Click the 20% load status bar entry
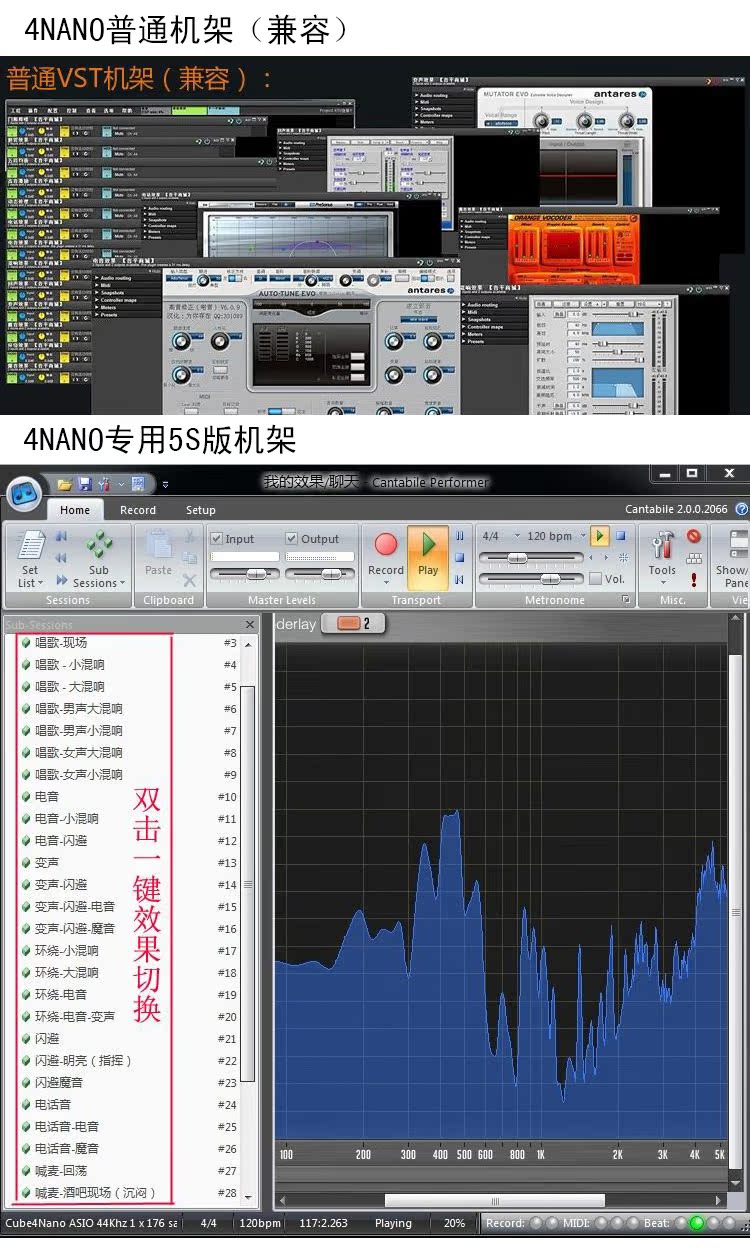 click(455, 1223)
